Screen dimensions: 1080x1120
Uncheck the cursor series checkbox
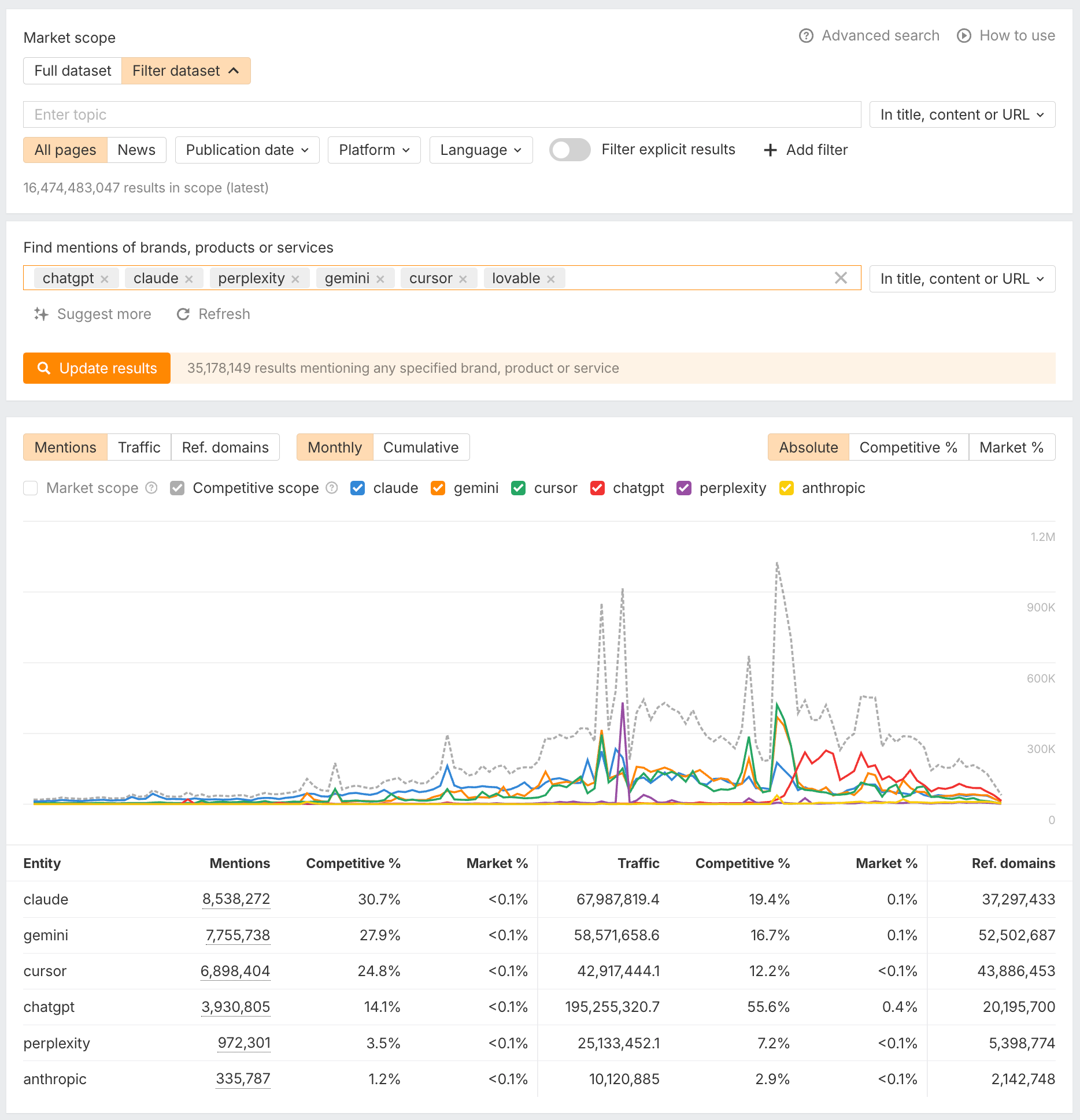pyautogui.click(x=519, y=488)
